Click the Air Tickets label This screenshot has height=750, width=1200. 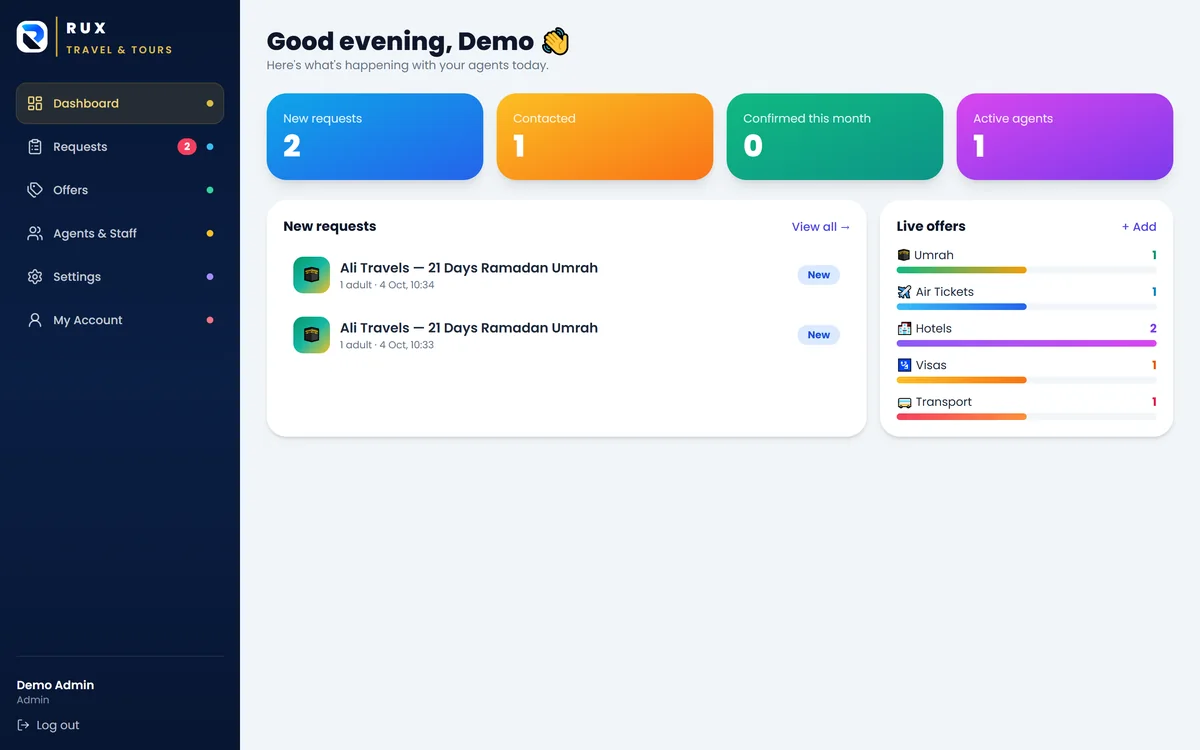[x=945, y=292]
